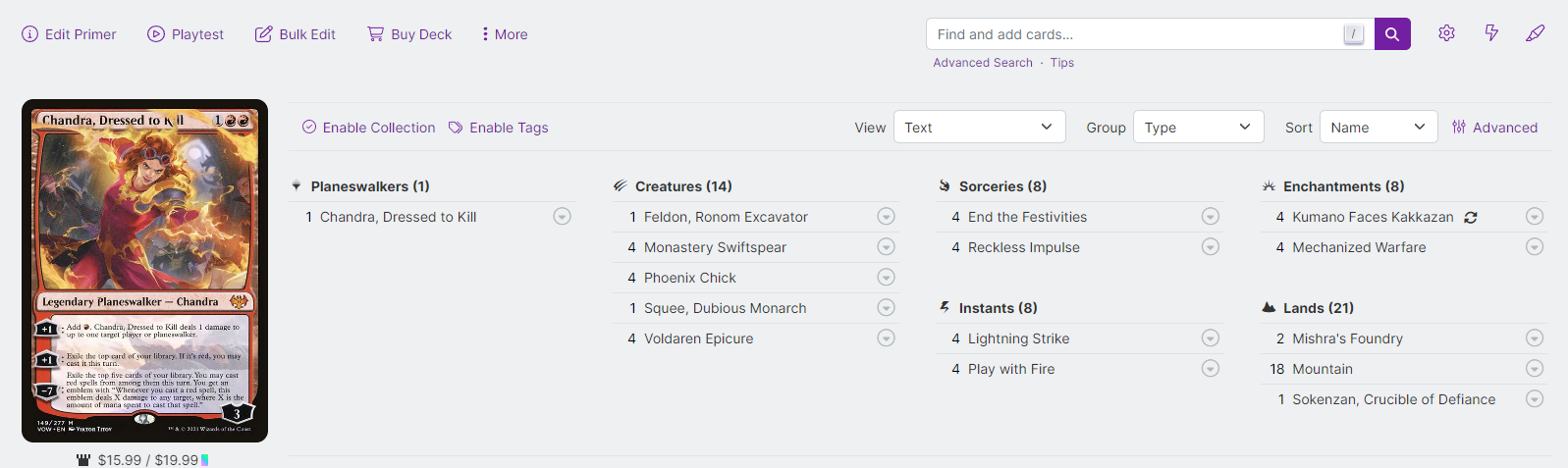Open options circle for Mishra's Foundry
Viewport: 1568px width, 468px height.
click(1535, 338)
